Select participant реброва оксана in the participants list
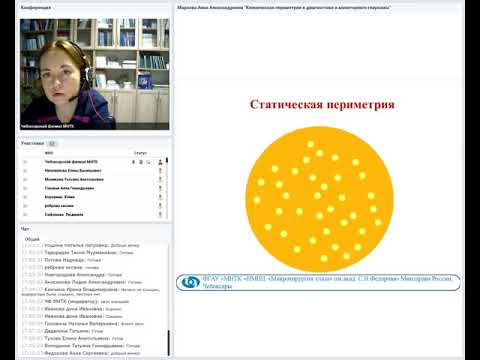The height and width of the screenshot is (360, 480). pyautogui.click(x=59, y=206)
